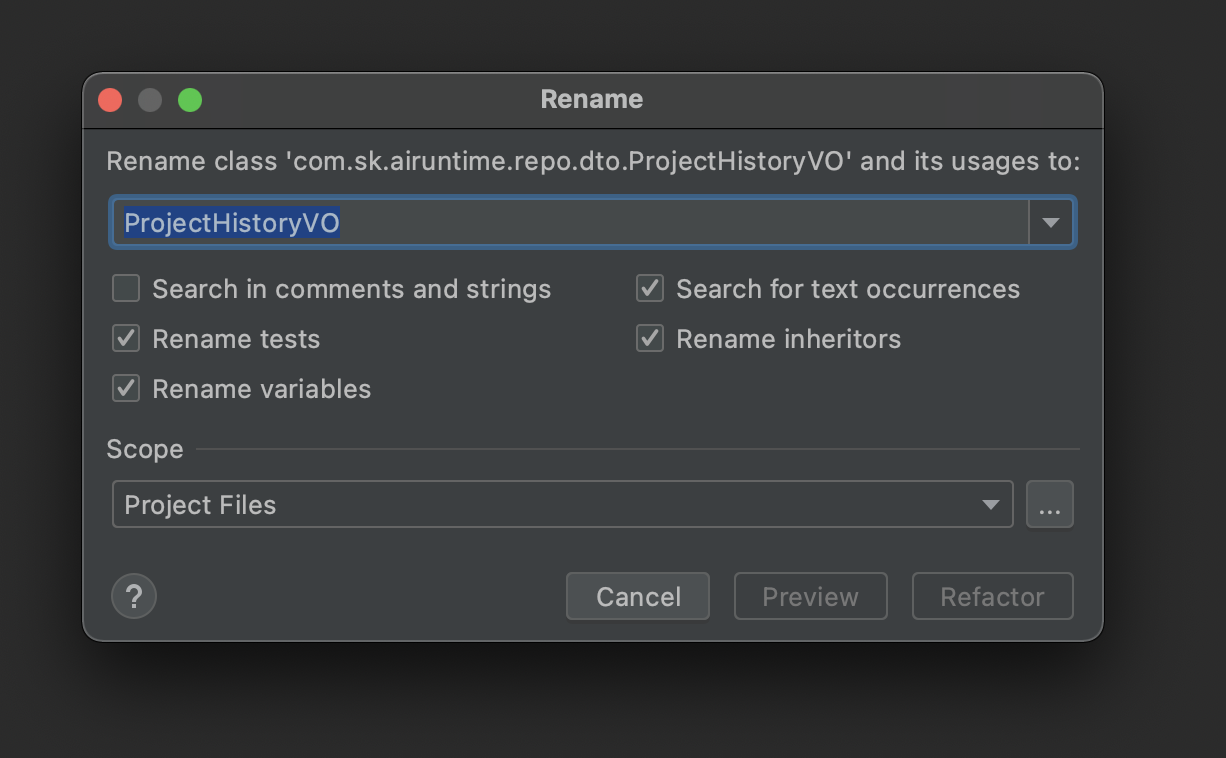
Task: Click the 'Rename class' description label
Action: tap(592, 162)
